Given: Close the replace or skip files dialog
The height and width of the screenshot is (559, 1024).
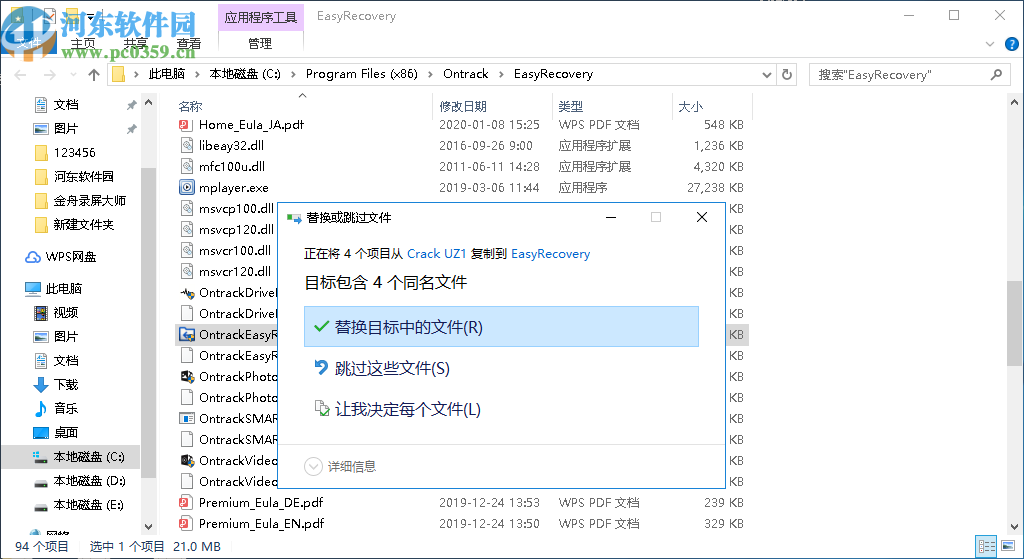Looking at the screenshot, I should pos(702,217).
